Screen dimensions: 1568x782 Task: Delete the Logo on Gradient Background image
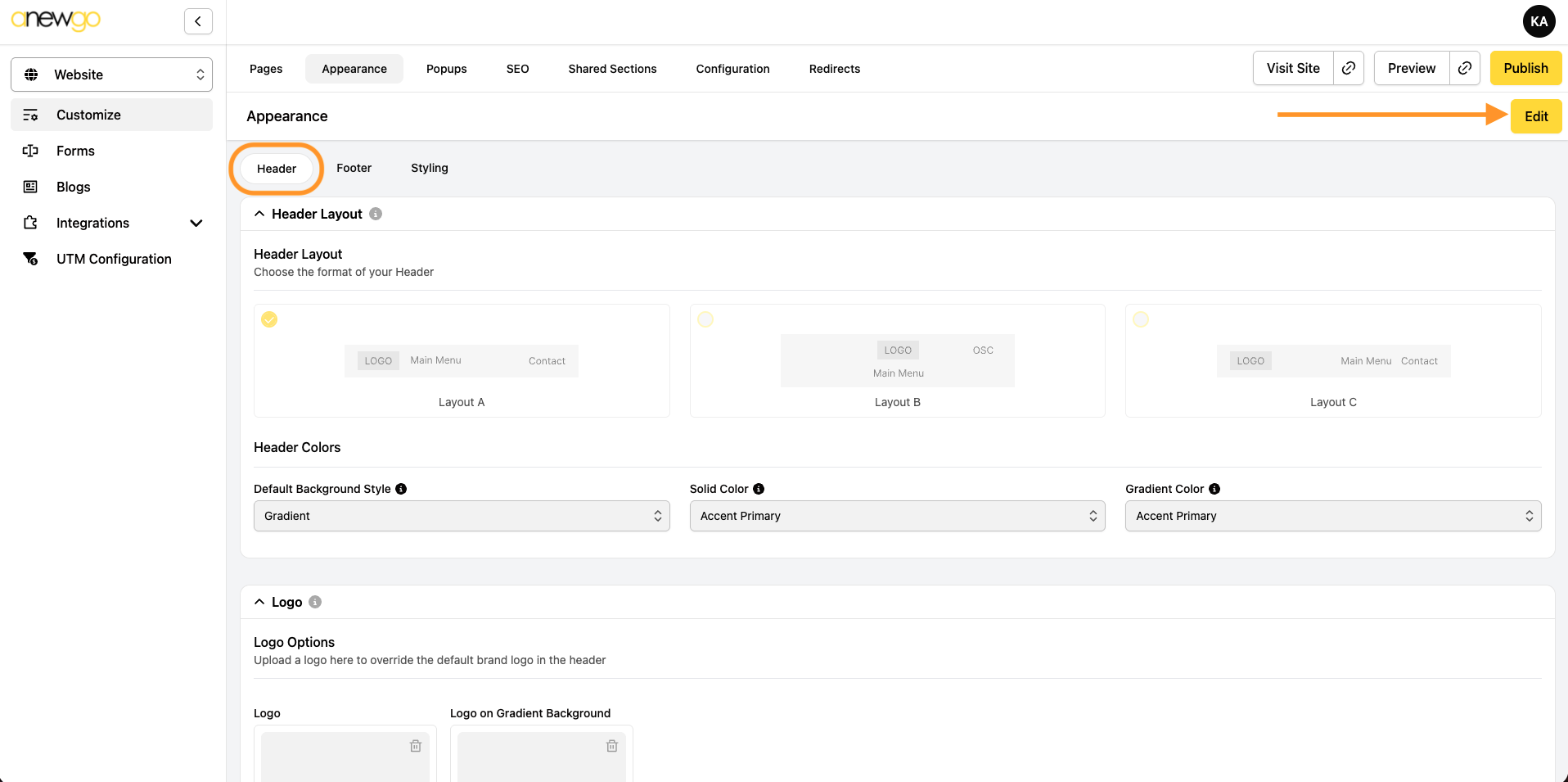(x=612, y=746)
